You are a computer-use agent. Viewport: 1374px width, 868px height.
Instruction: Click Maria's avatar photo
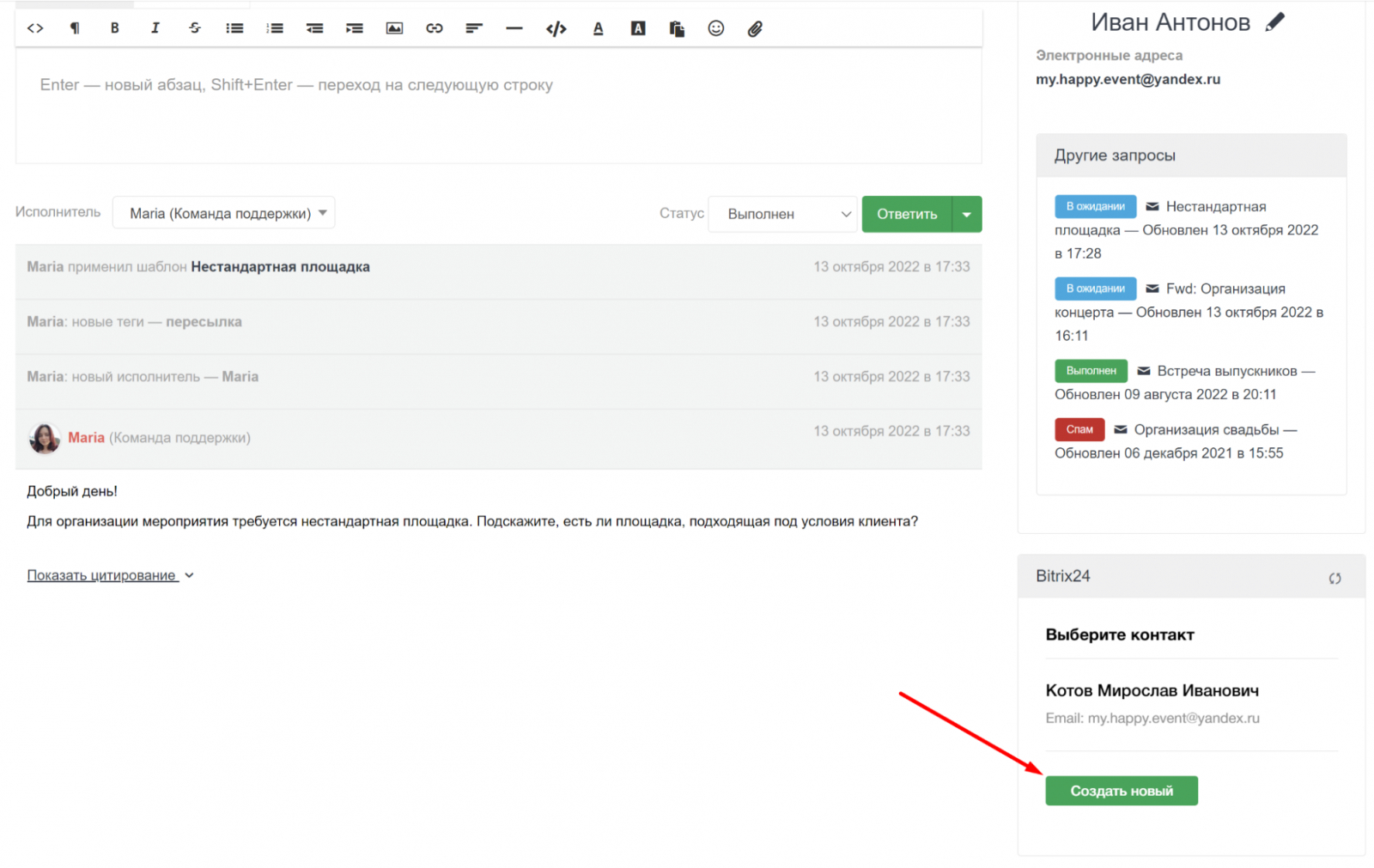(45, 438)
